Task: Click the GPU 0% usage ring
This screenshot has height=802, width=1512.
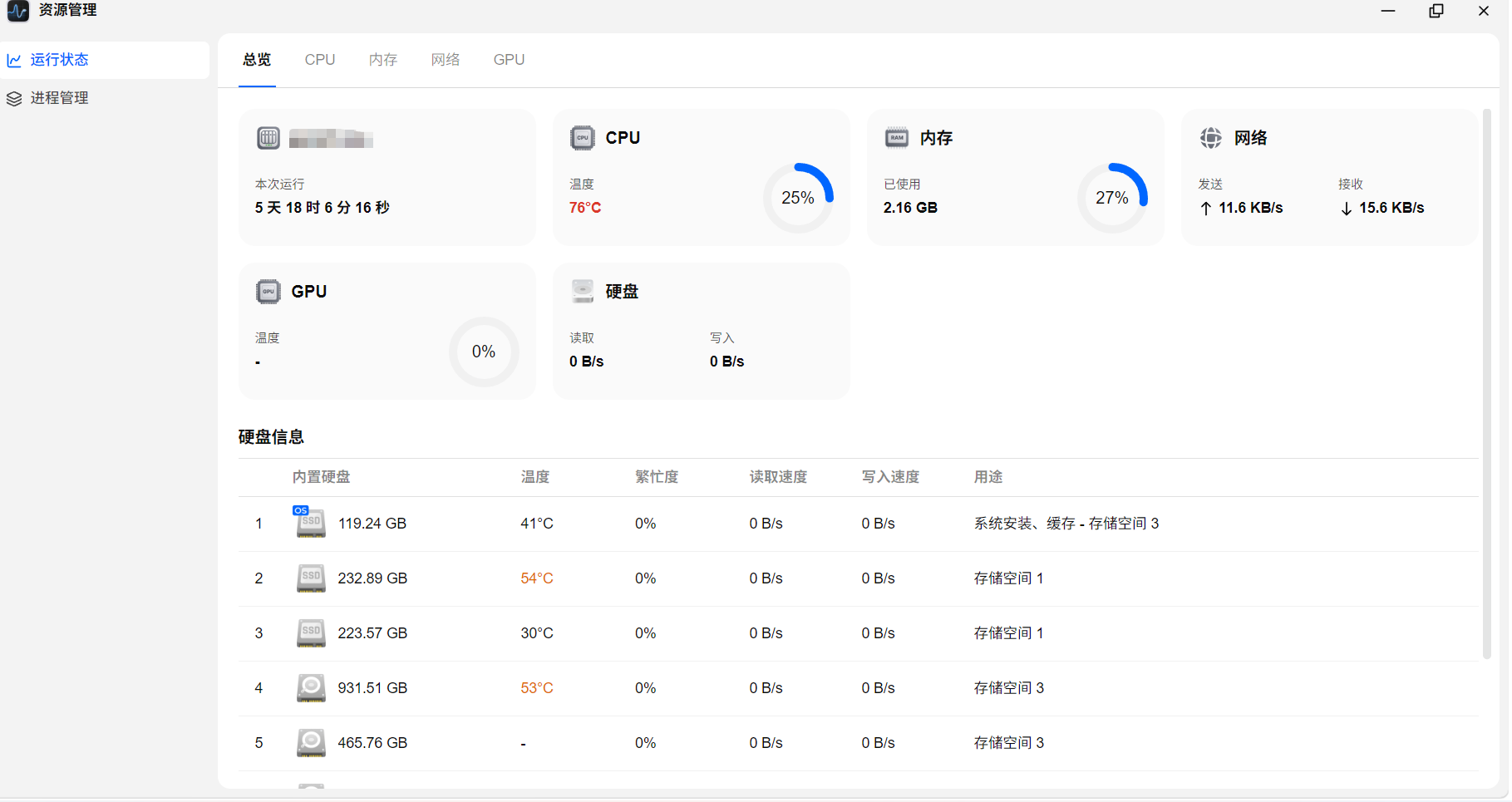Action: pyautogui.click(x=484, y=352)
